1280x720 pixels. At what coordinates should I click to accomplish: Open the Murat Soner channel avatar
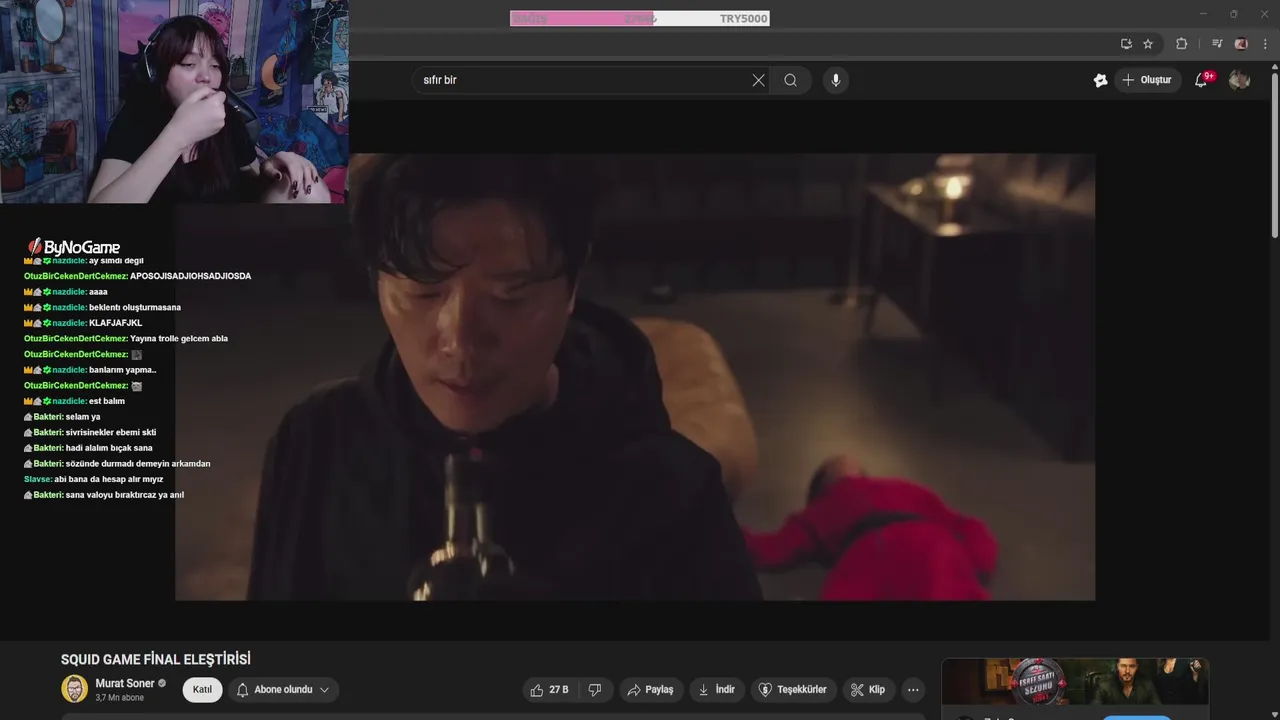coord(74,689)
